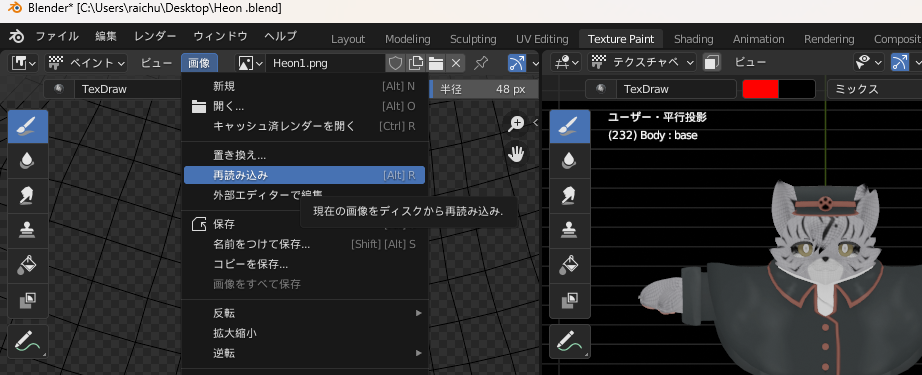Open the ヘルプ menu
The height and width of the screenshot is (375, 922).
coord(280,36)
